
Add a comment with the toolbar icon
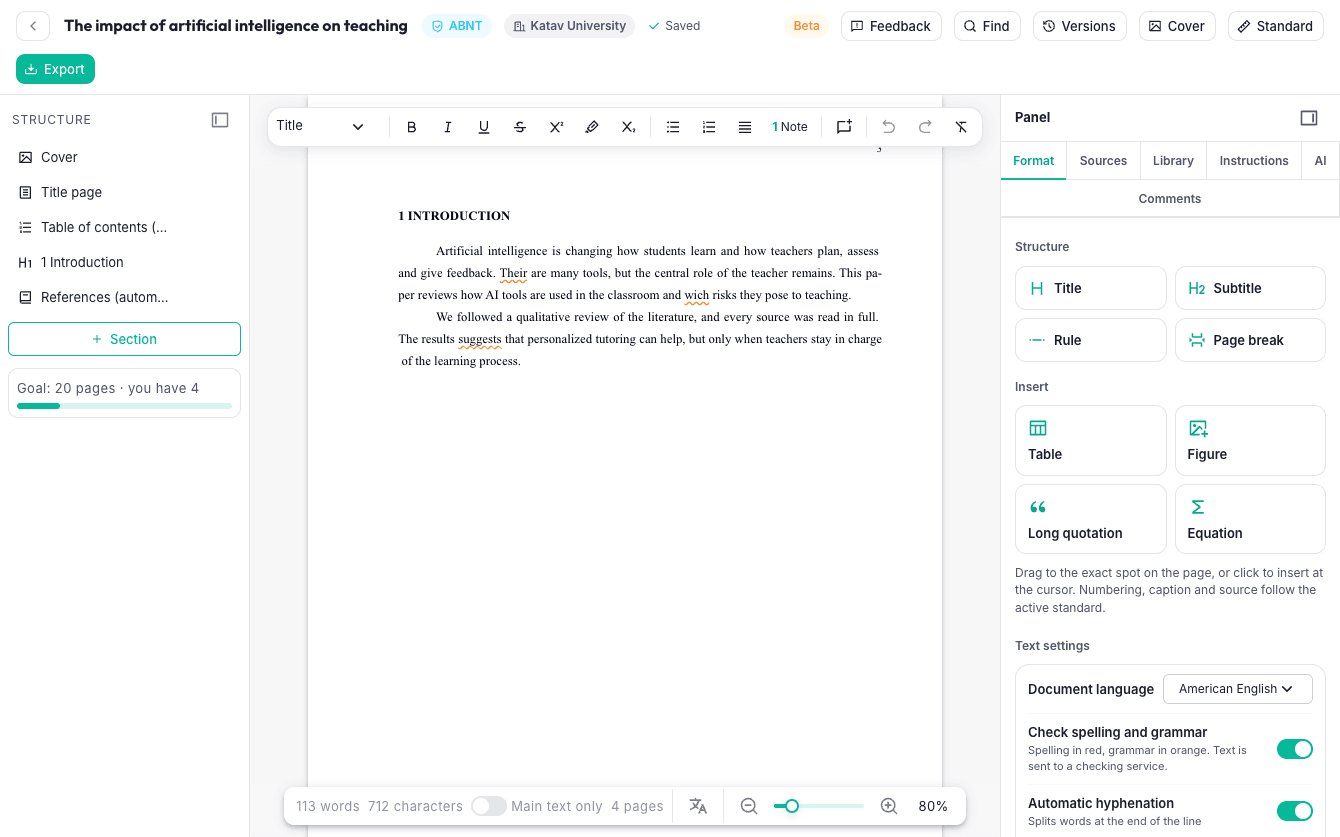844,127
